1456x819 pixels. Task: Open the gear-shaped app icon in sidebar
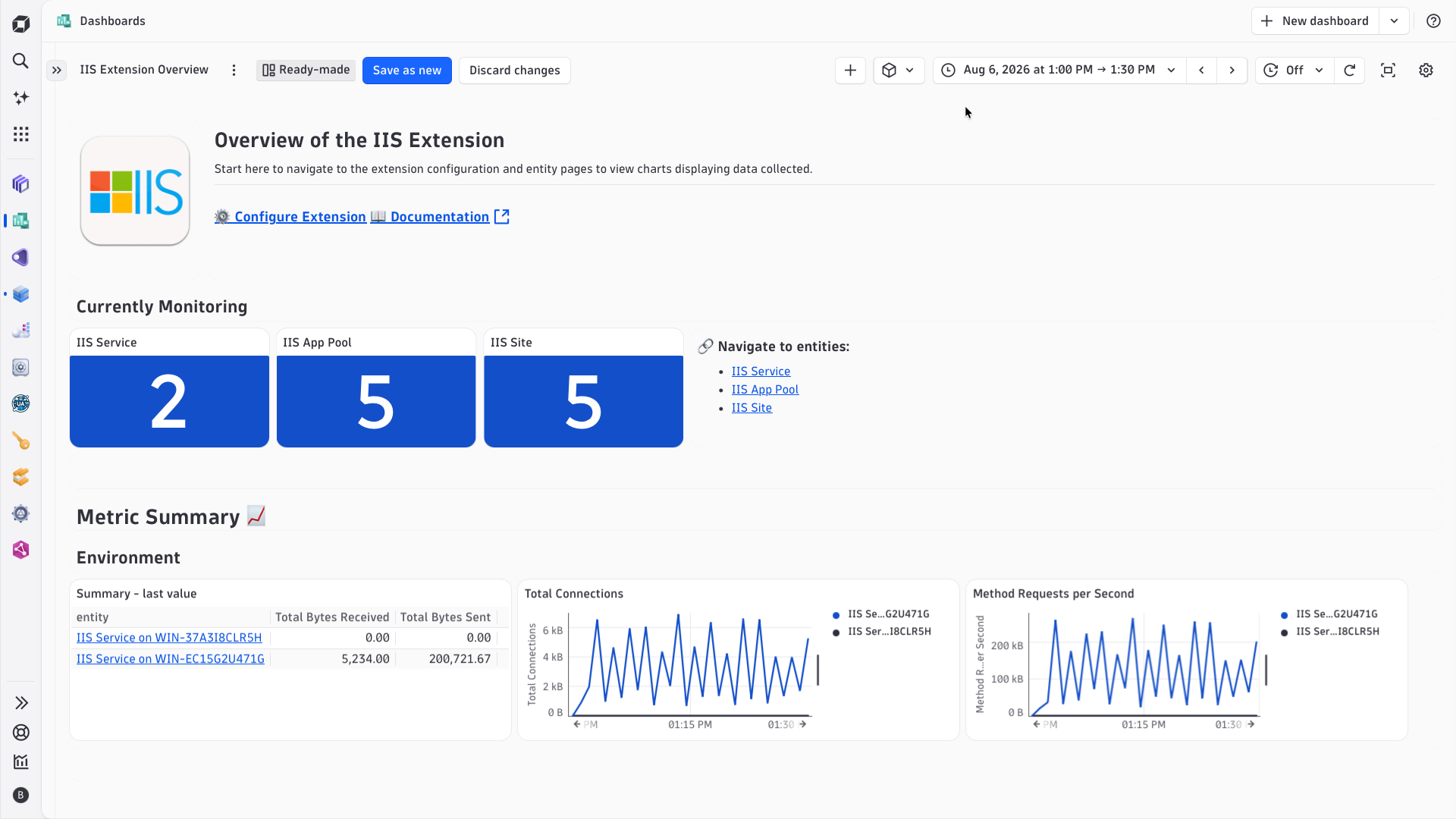(x=20, y=513)
